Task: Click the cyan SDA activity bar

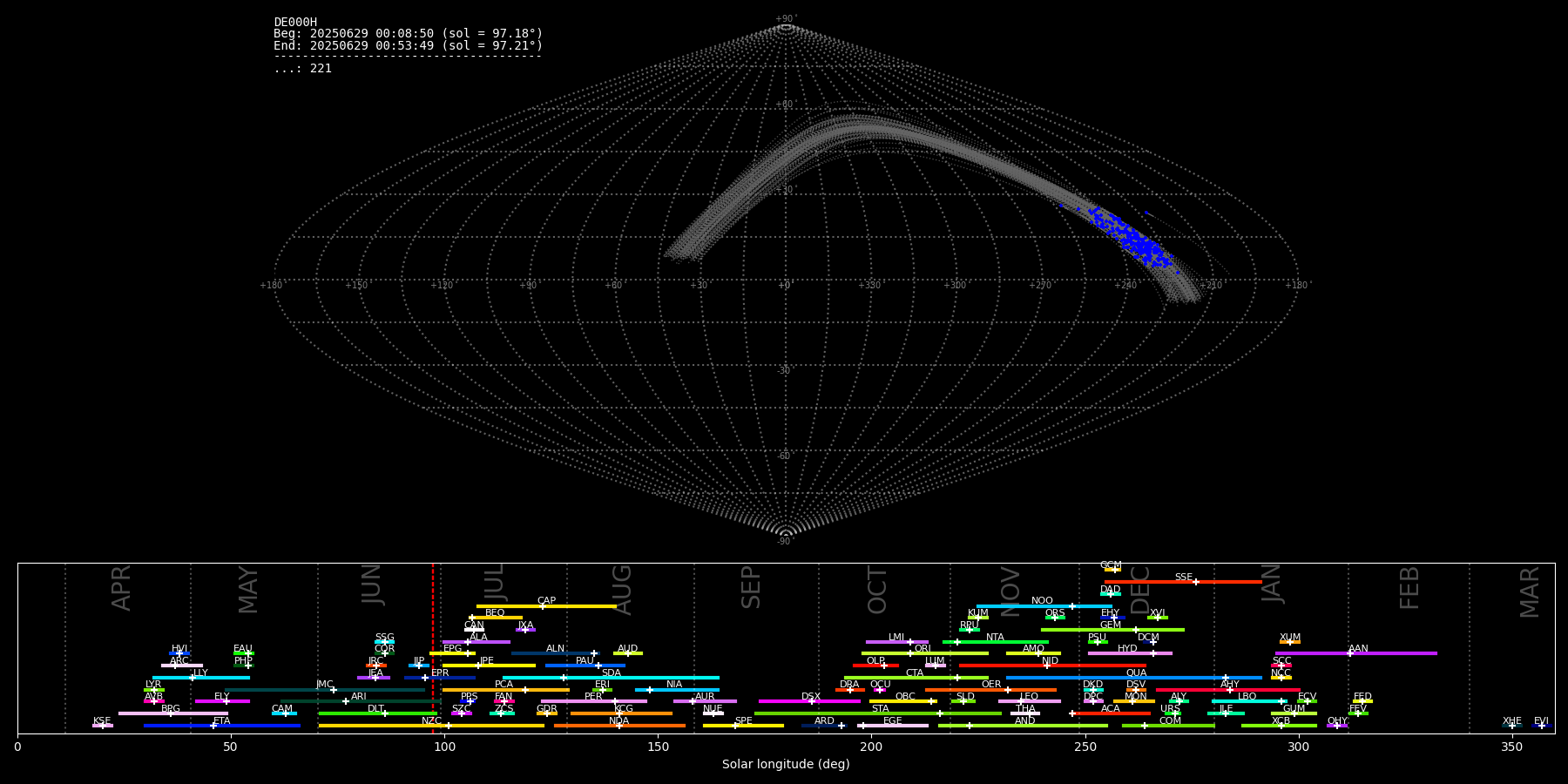Action: (611, 678)
